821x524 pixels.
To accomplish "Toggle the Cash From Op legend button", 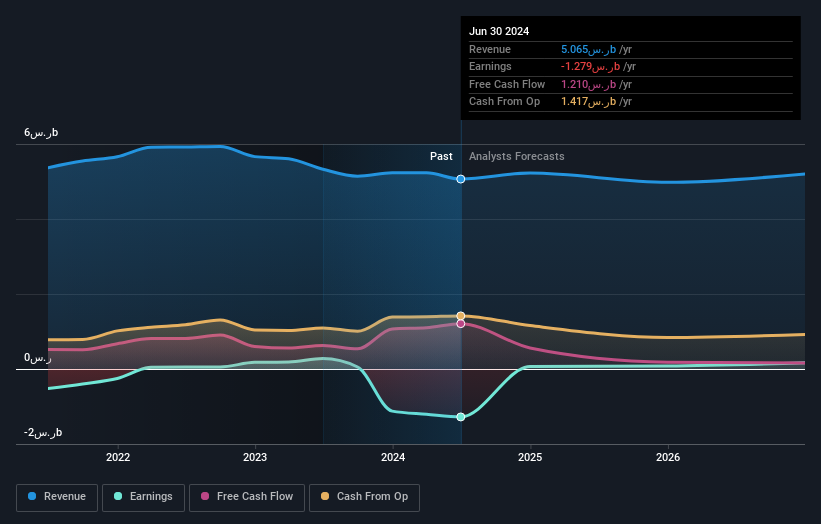I will point(364,497).
